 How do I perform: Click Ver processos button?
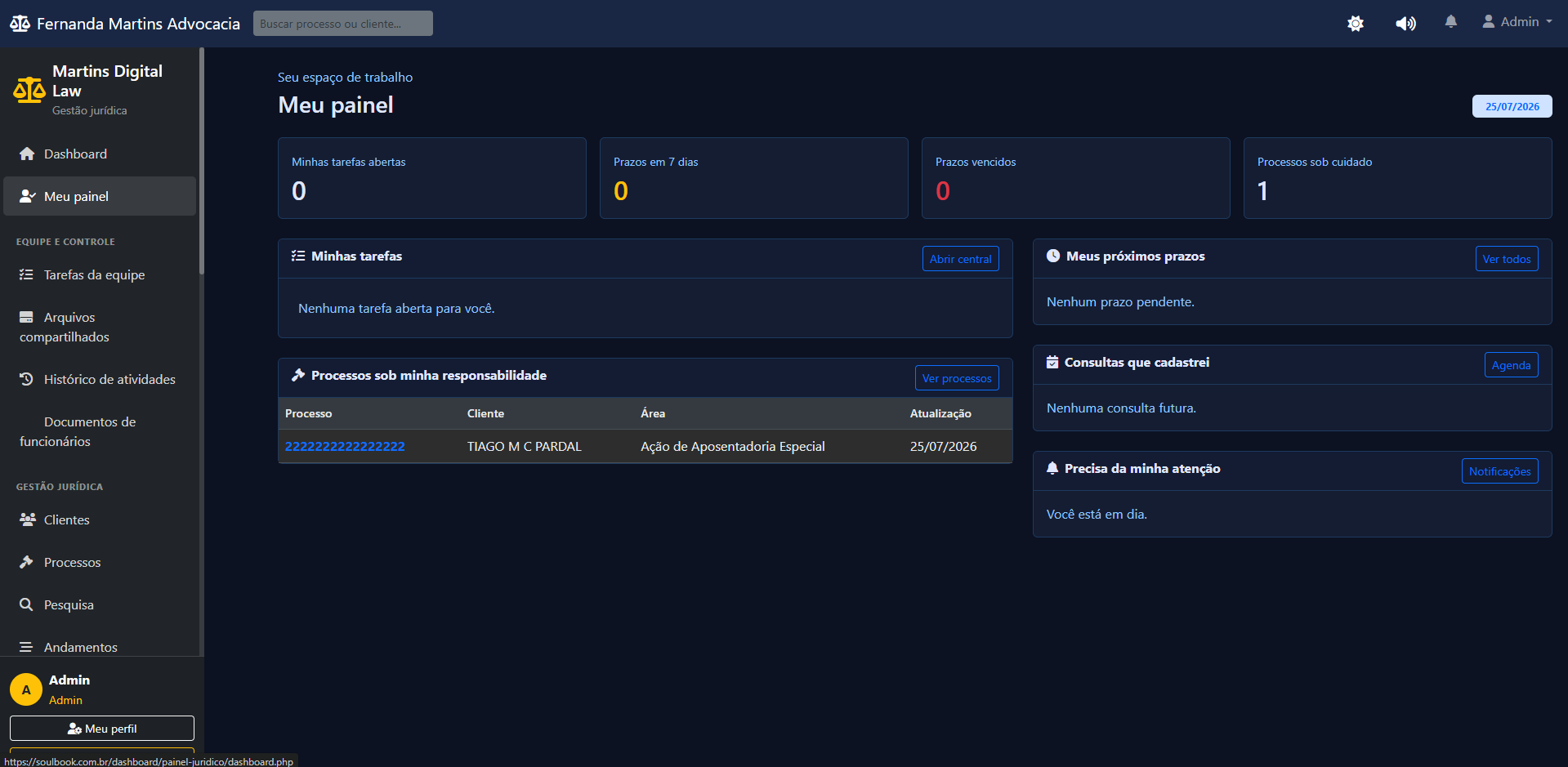tap(957, 378)
